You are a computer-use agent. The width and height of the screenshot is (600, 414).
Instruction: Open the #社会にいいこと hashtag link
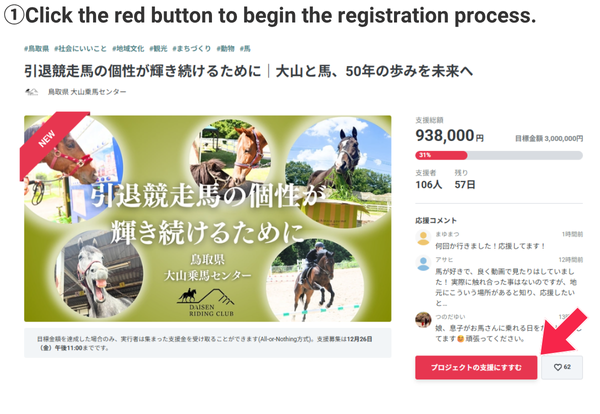click(x=80, y=49)
